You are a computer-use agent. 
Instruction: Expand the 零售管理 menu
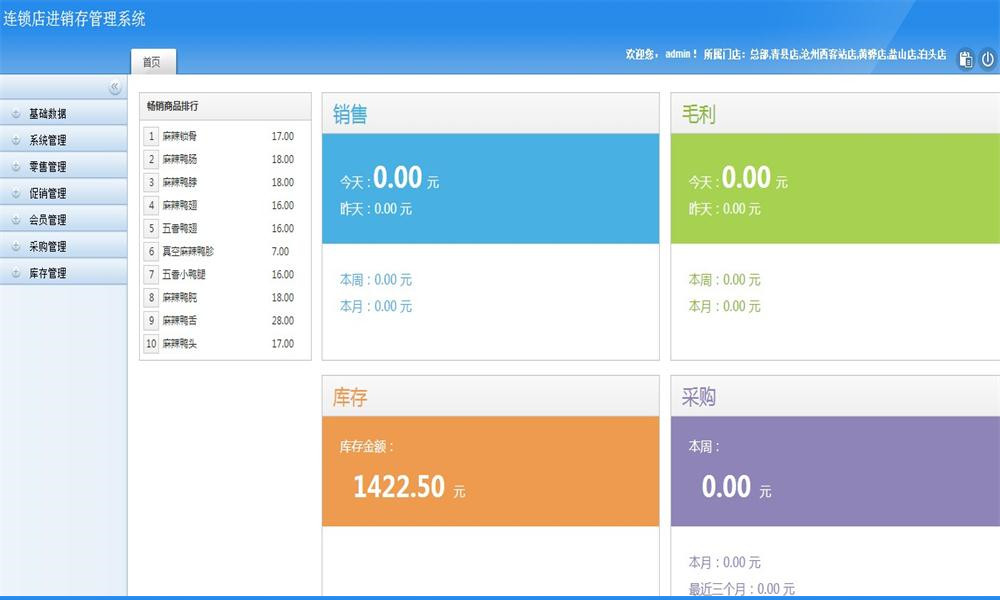point(63,166)
